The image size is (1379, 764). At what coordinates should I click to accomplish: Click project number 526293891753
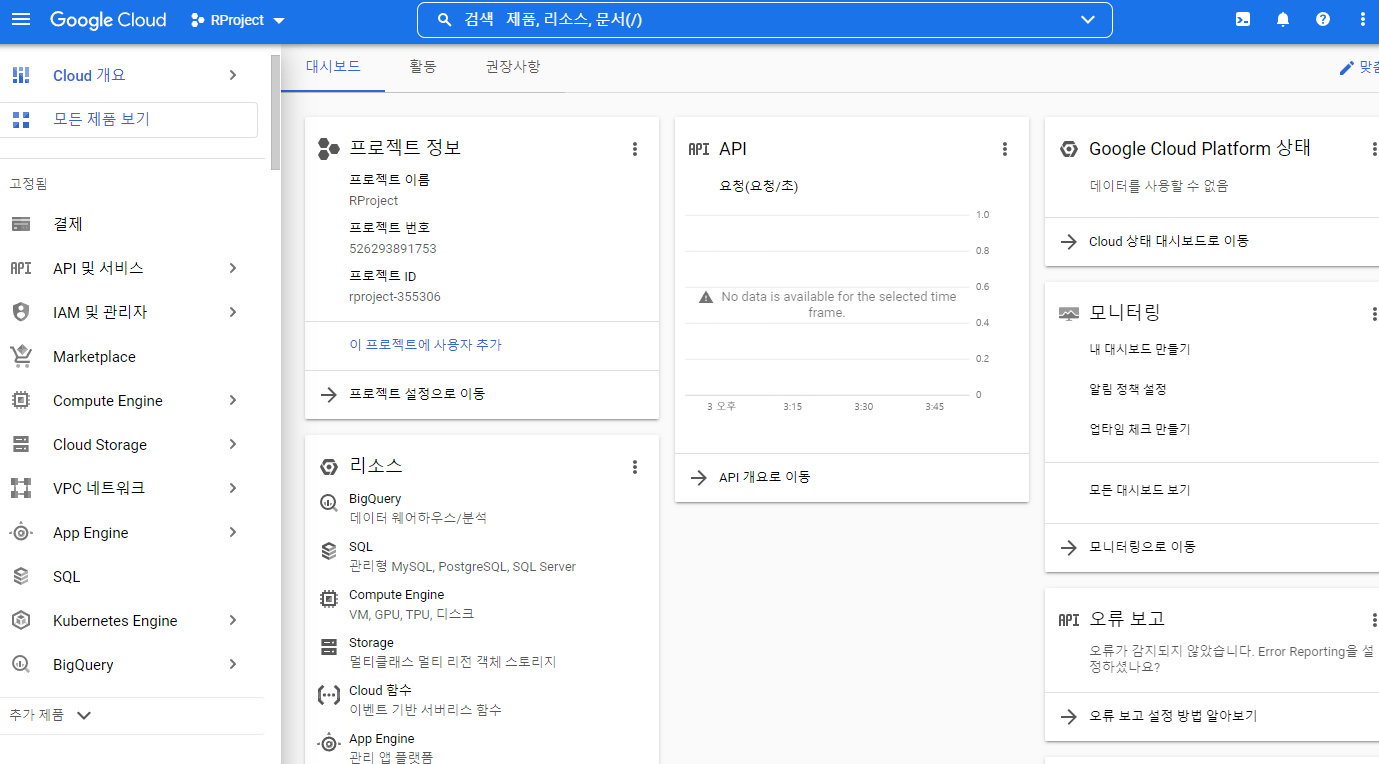click(393, 249)
